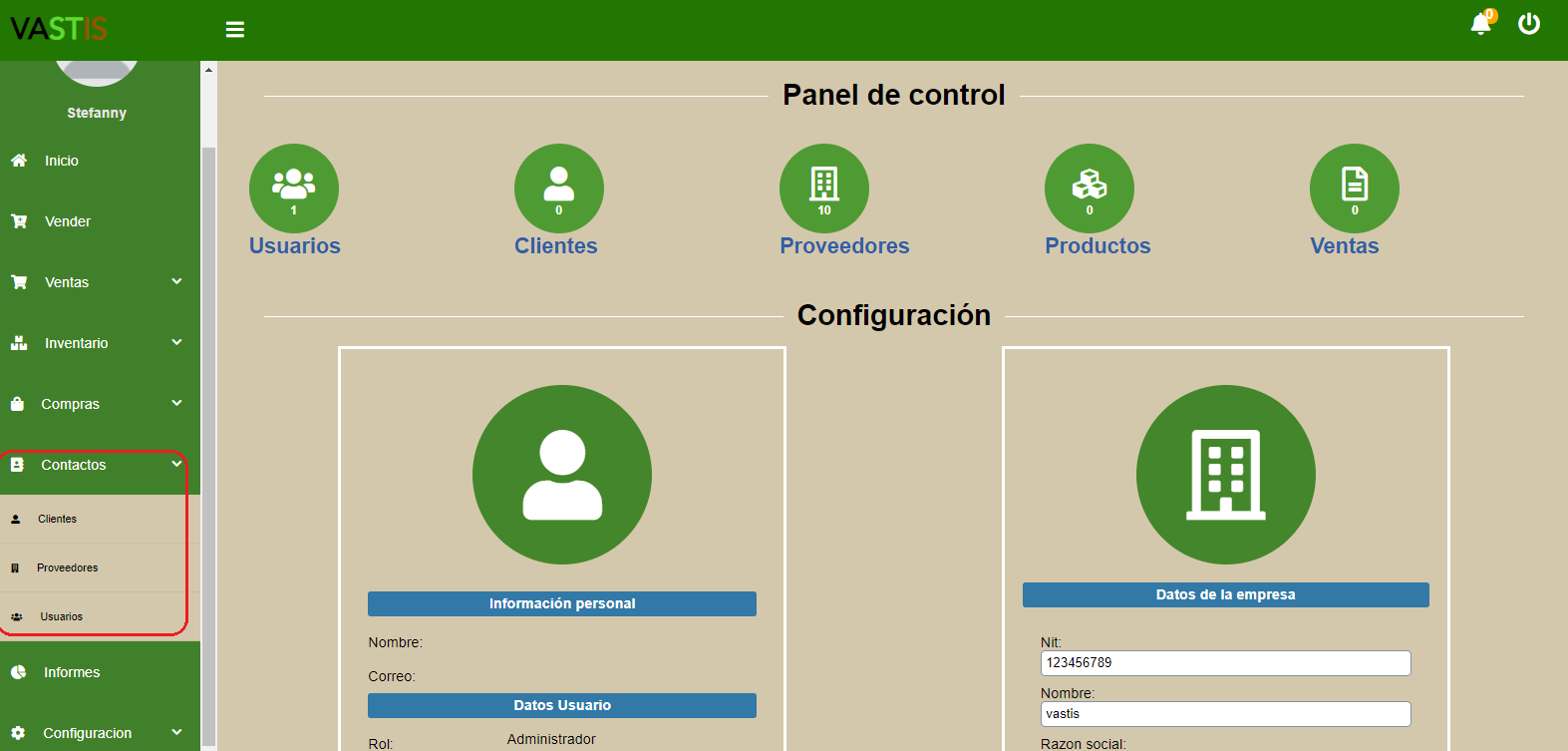Viewport: 1568px width, 751px height.
Task: Open the Usuarios dashboard link
Action: (295, 246)
